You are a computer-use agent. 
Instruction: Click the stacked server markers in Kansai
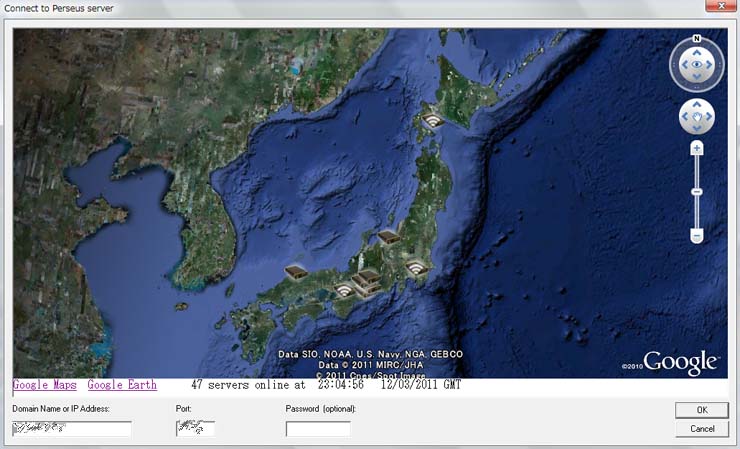(366, 282)
